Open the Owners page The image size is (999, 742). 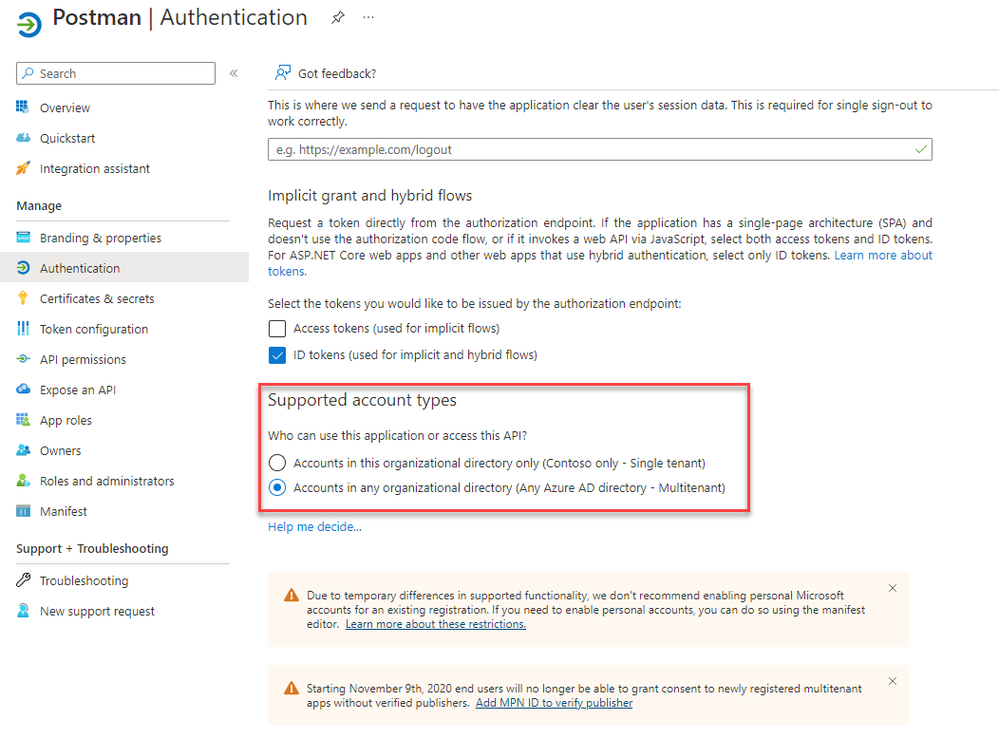[x=61, y=450]
